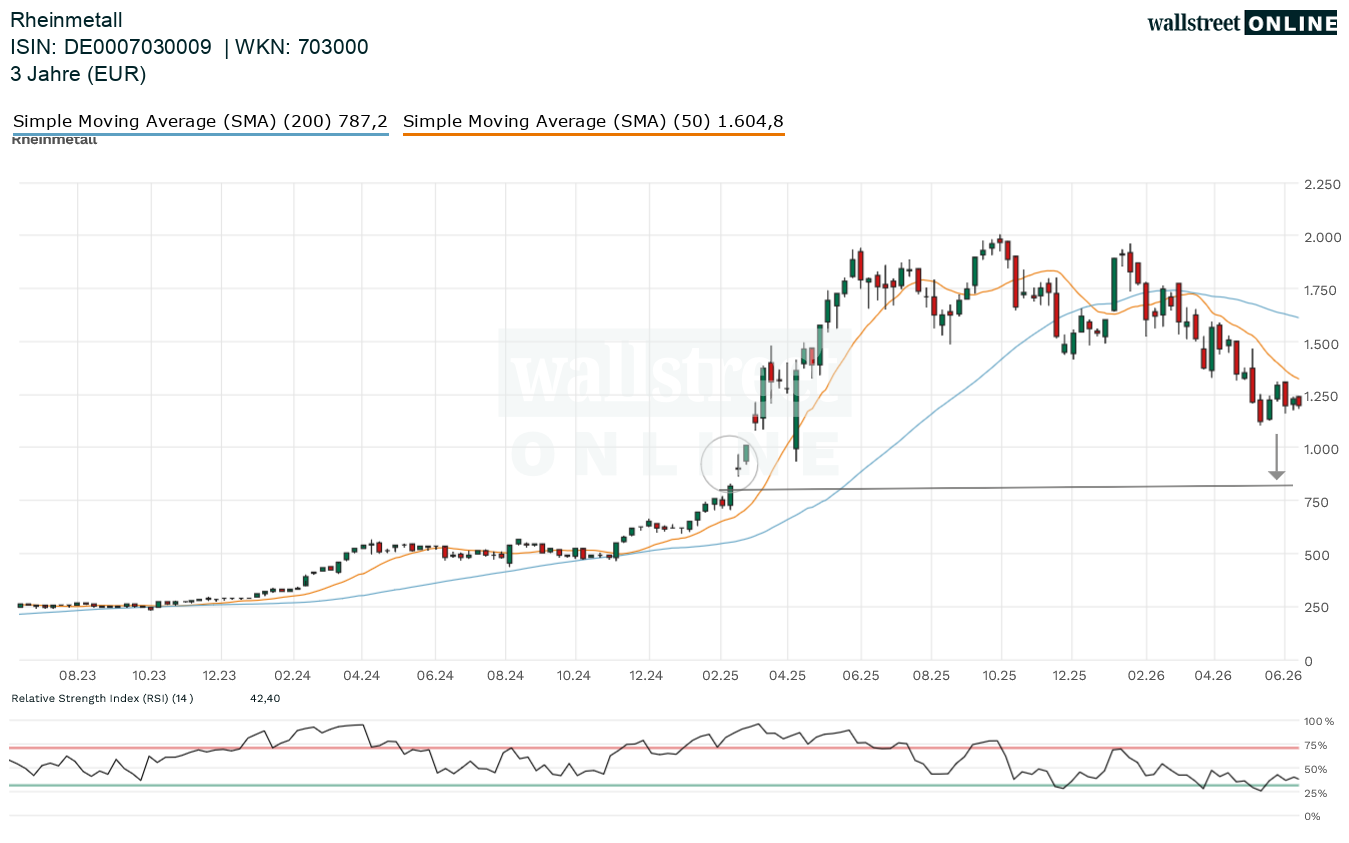Click the red 75% RSI overbought line
The image size is (1349, 843).
click(x=653, y=747)
